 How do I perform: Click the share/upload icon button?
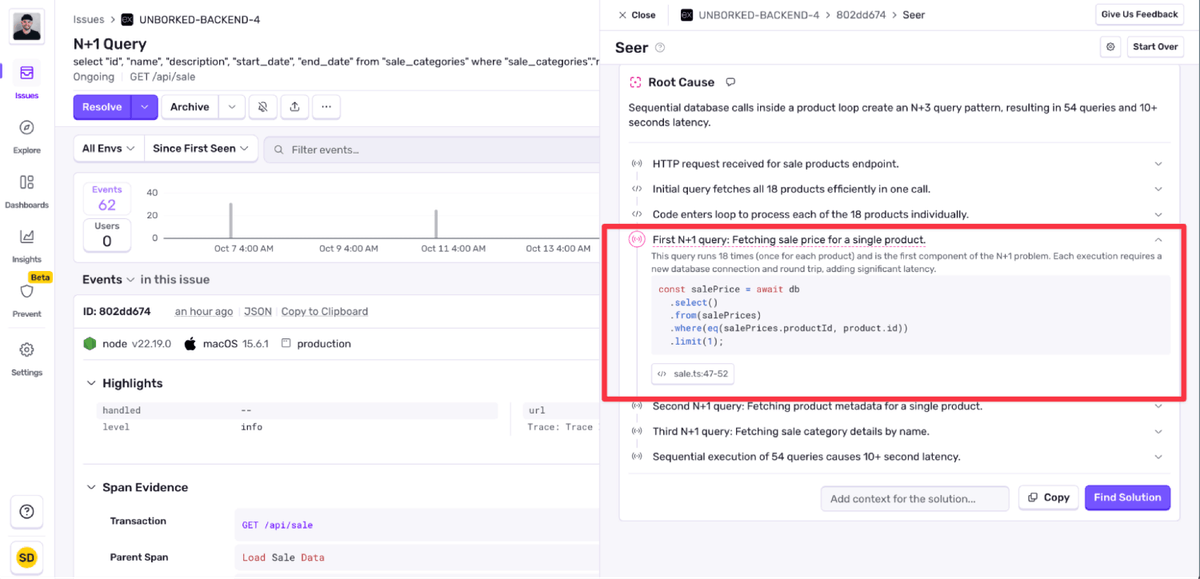(x=294, y=107)
